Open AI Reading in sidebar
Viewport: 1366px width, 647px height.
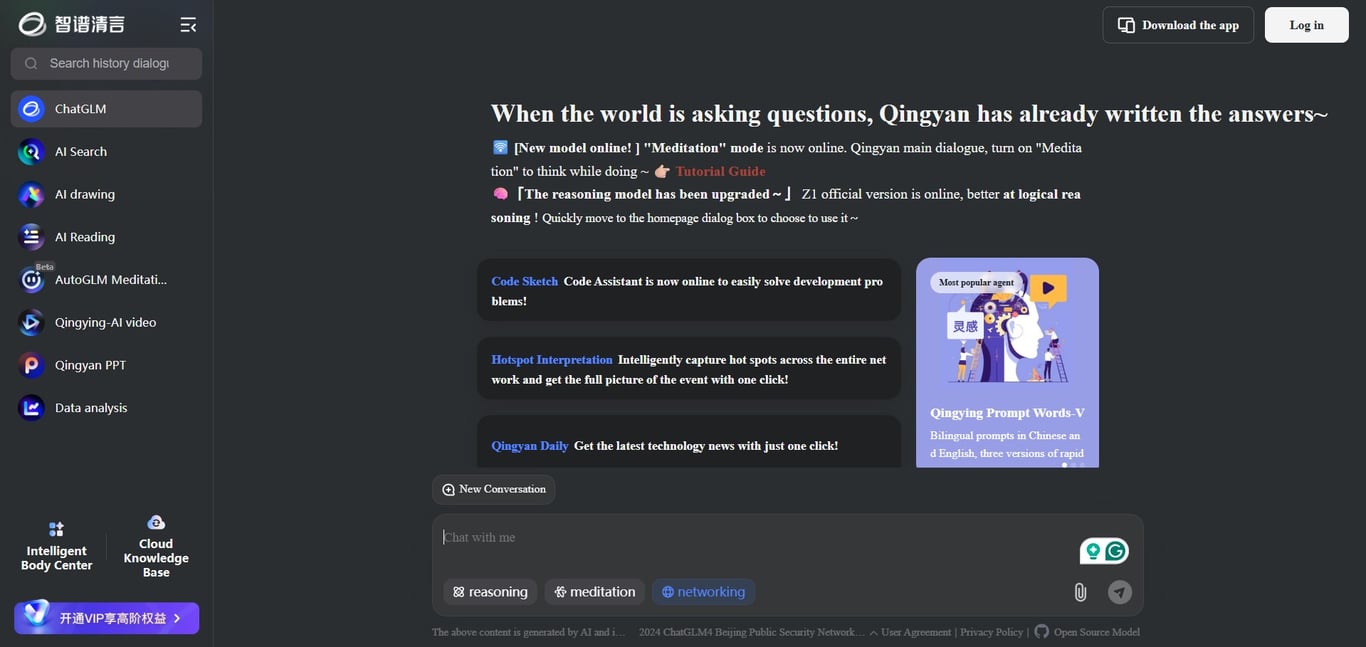point(106,237)
